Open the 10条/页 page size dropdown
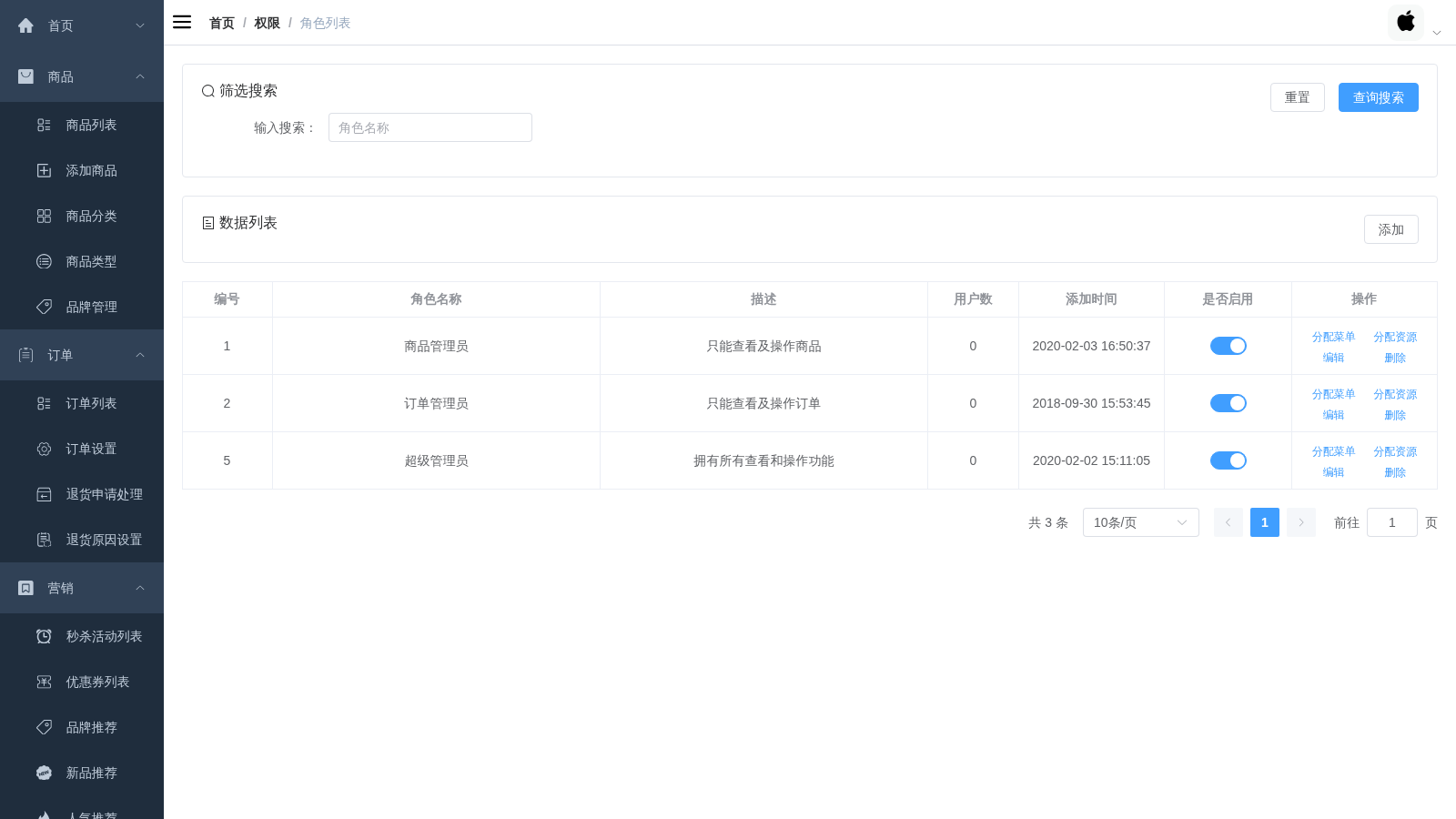 pyautogui.click(x=1140, y=522)
